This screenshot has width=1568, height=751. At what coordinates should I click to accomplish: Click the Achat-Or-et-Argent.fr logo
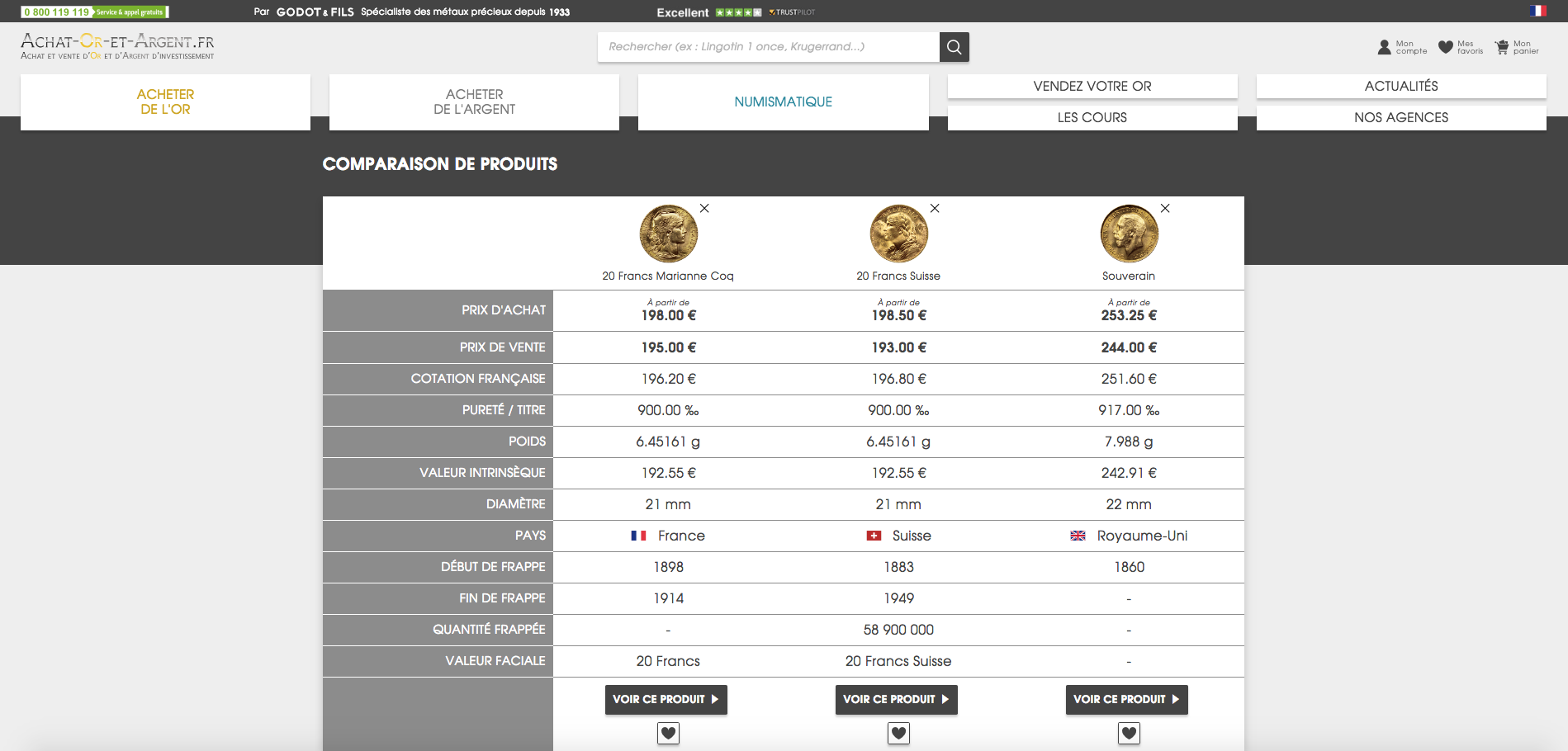click(x=117, y=46)
